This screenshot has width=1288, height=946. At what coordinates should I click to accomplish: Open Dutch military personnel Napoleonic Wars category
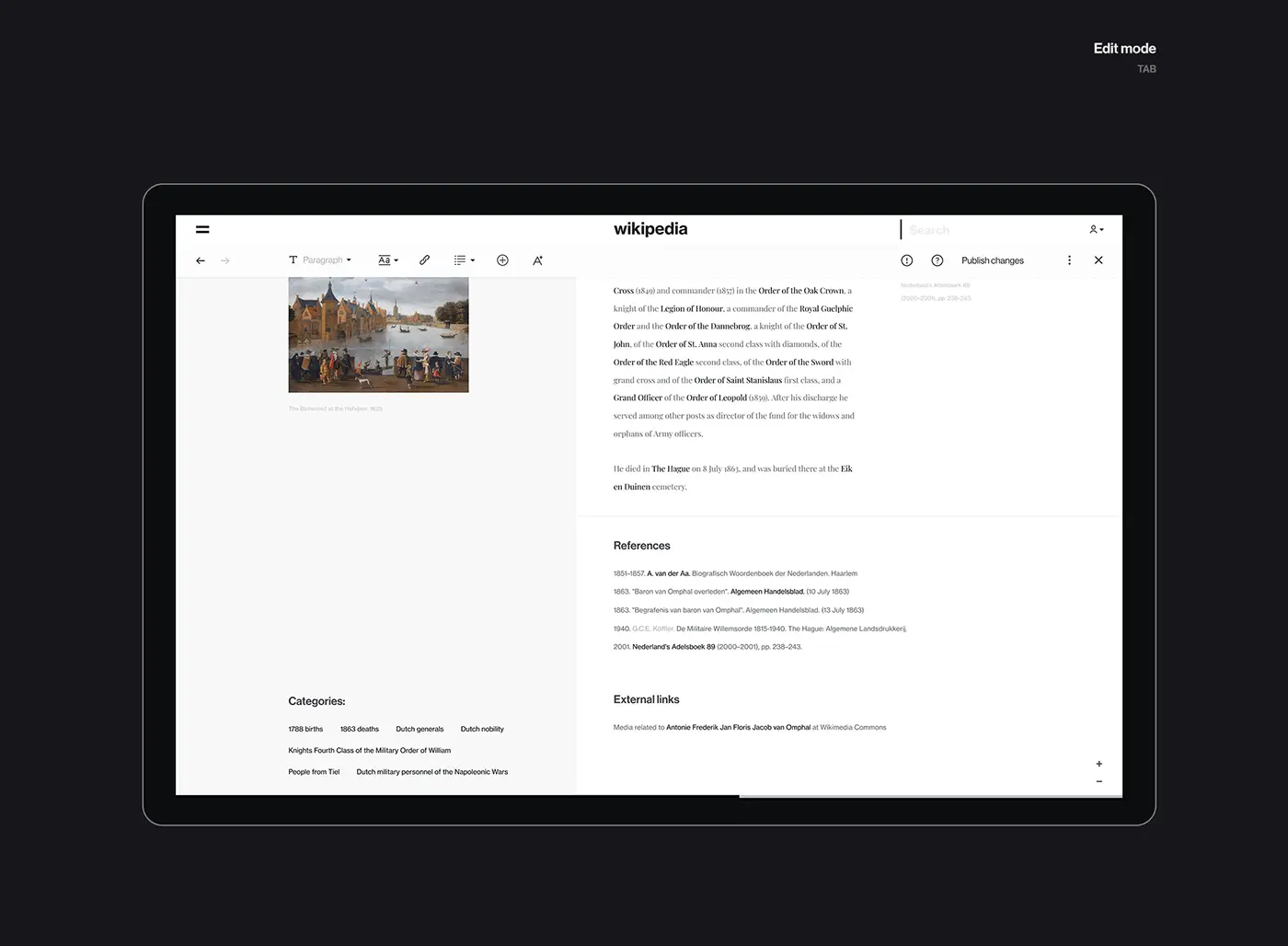pyautogui.click(x=432, y=772)
